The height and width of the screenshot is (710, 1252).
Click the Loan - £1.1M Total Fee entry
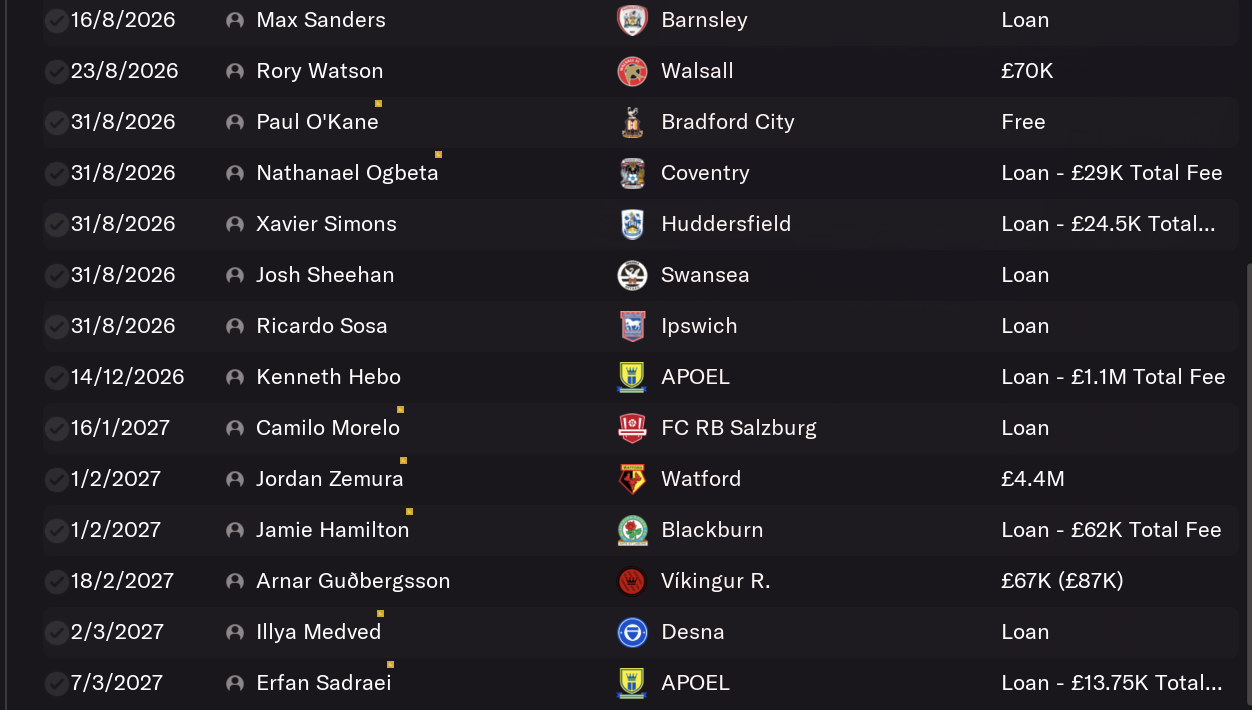point(1113,377)
